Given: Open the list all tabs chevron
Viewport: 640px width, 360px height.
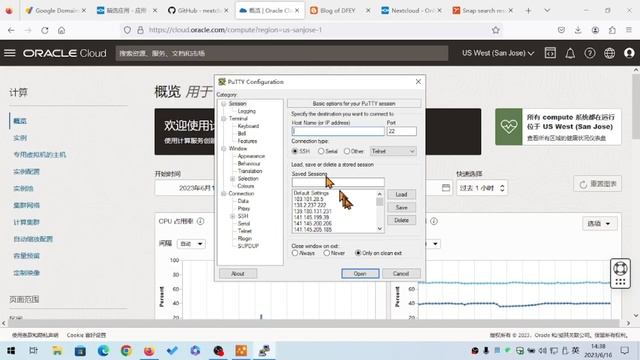Looking at the screenshot, I should click(x=547, y=11).
